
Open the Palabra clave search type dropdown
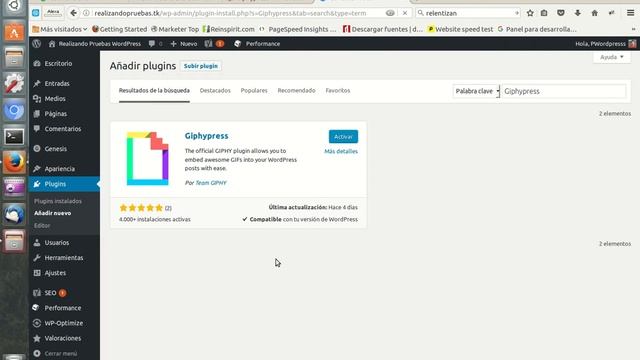click(x=477, y=91)
